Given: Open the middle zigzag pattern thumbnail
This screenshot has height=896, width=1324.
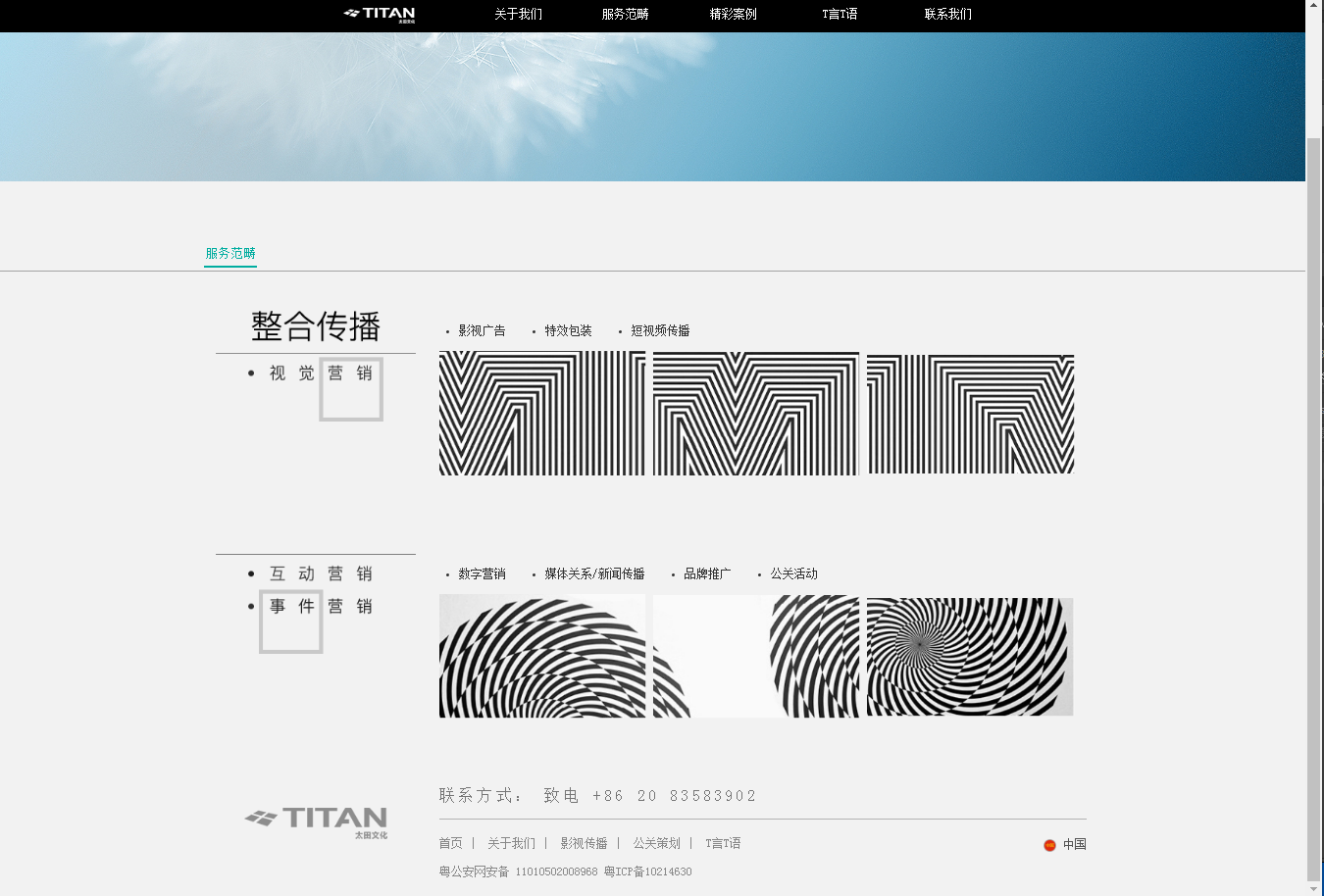Looking at the screenshot, I should [755, 414].
